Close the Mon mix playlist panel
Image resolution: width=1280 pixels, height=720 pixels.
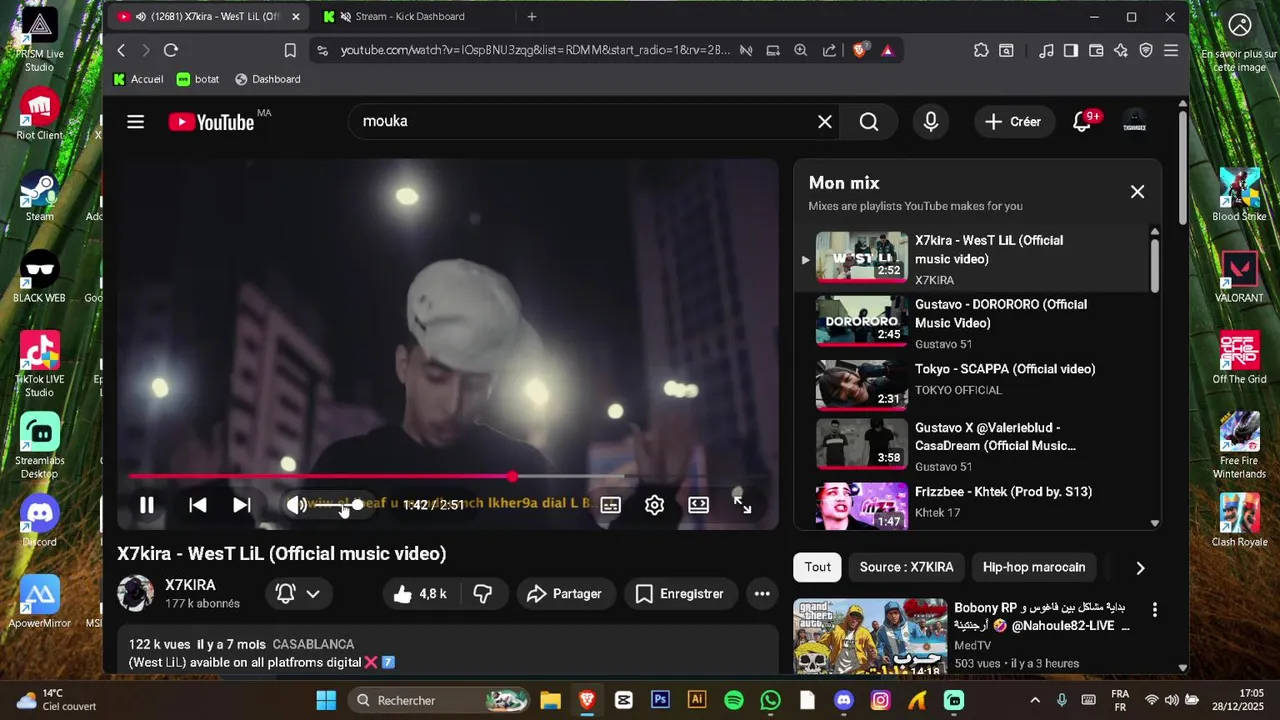(1137, 192)
